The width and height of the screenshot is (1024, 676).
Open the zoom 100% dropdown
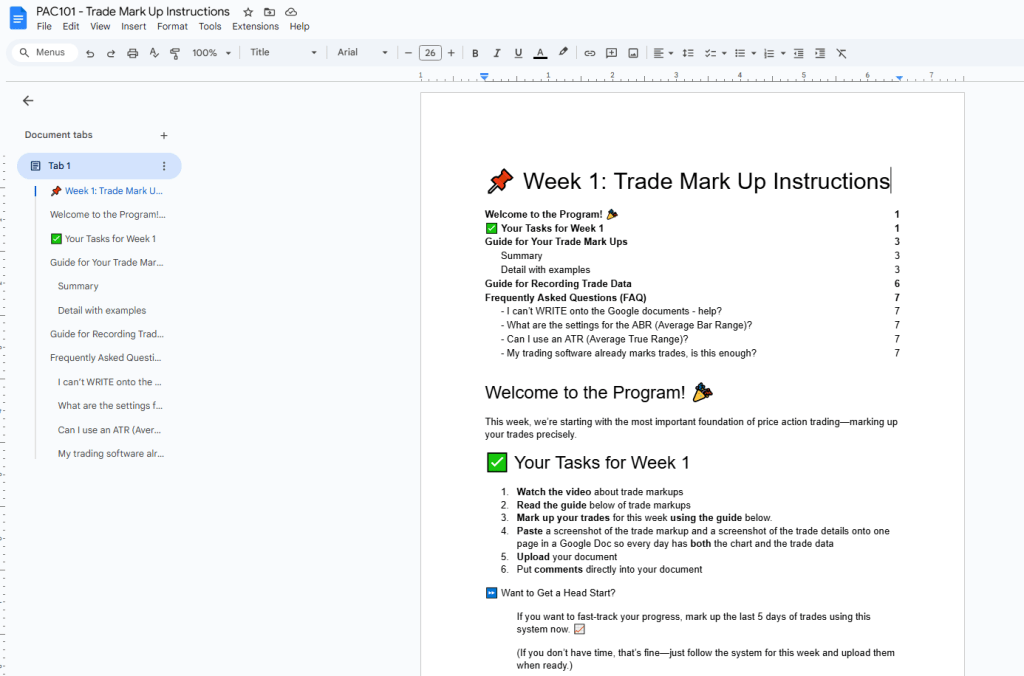pyautogui.click(x=211, y=53)
